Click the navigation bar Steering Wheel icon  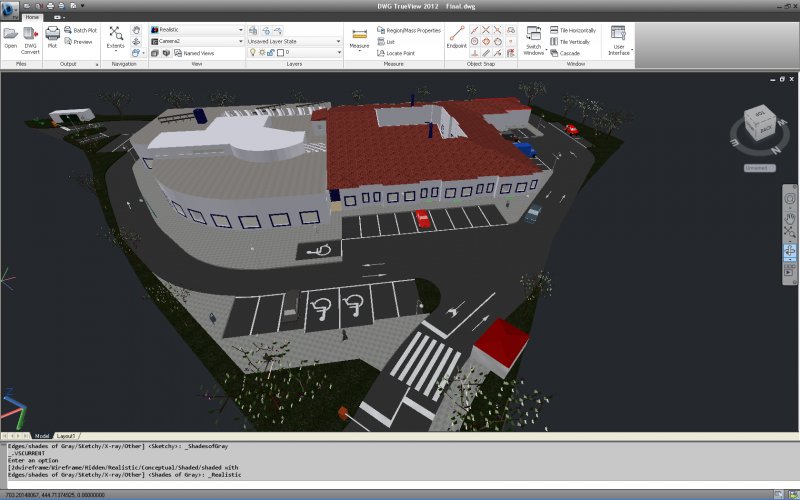[789, 199]
